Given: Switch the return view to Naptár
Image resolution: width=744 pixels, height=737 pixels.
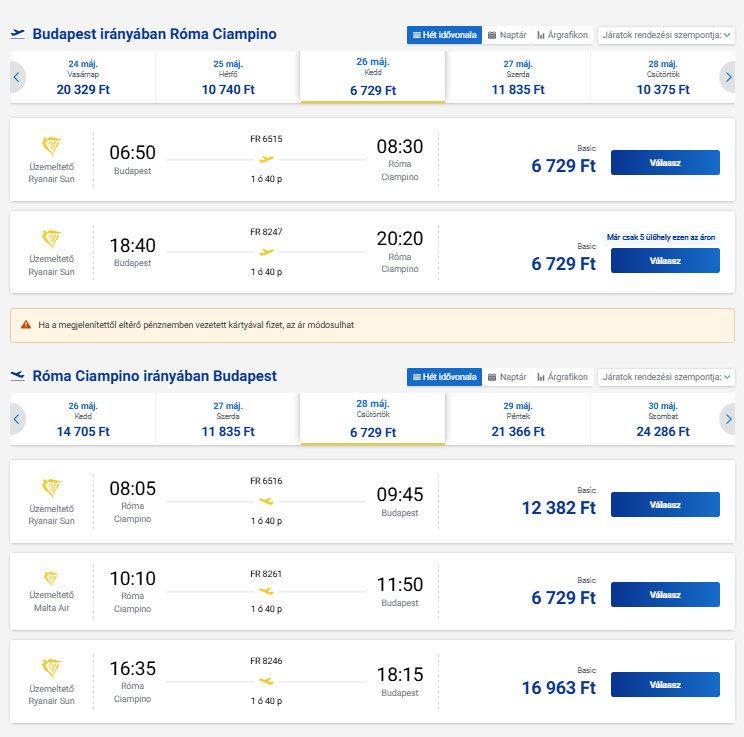Looking at the screenshot, I should pos(507,377).
